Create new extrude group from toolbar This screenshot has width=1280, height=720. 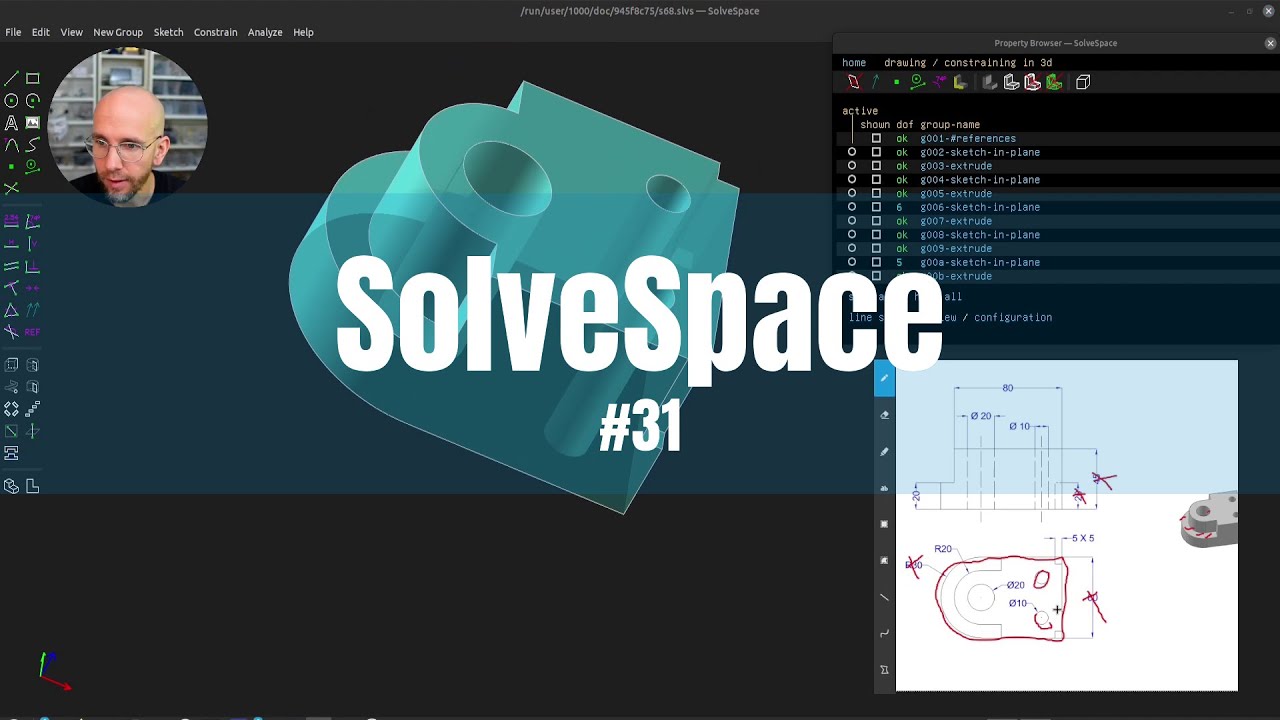[11, 365]
